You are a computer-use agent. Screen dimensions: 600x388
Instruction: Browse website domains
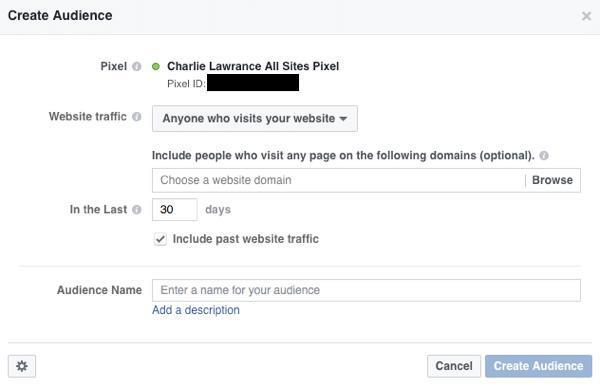tap(552, 180)
